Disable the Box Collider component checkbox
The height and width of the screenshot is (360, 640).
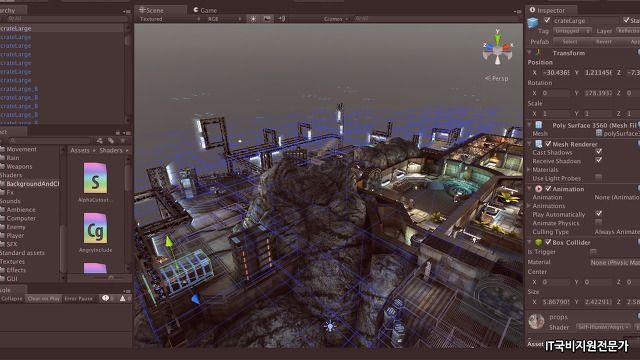coord(548,242)
